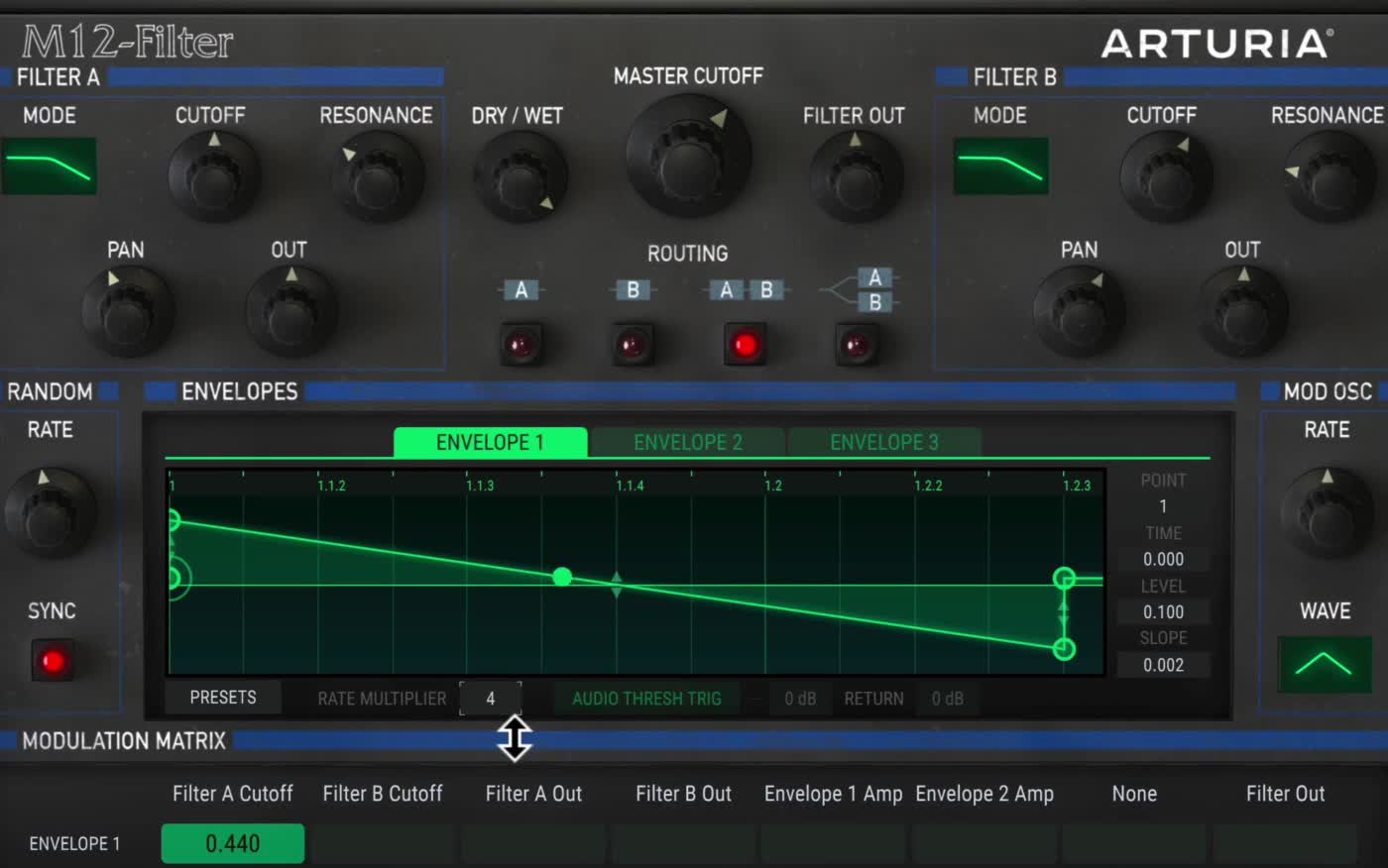Select routing B label icon
Image resolution: width=1388 pixels, height=868 pixels.
click(633, 289)
